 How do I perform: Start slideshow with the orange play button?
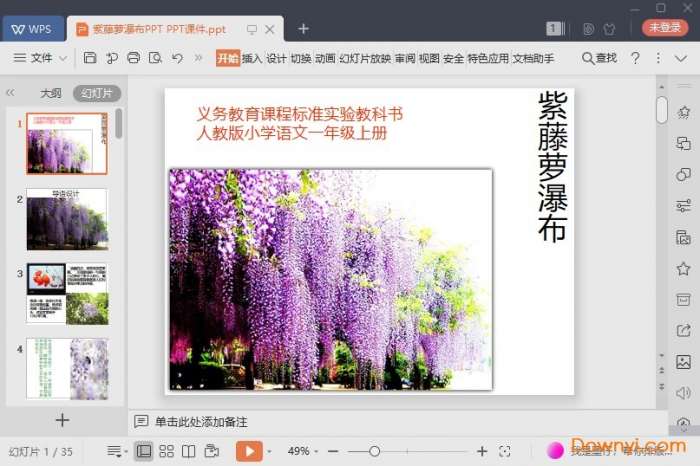(249, 451)
